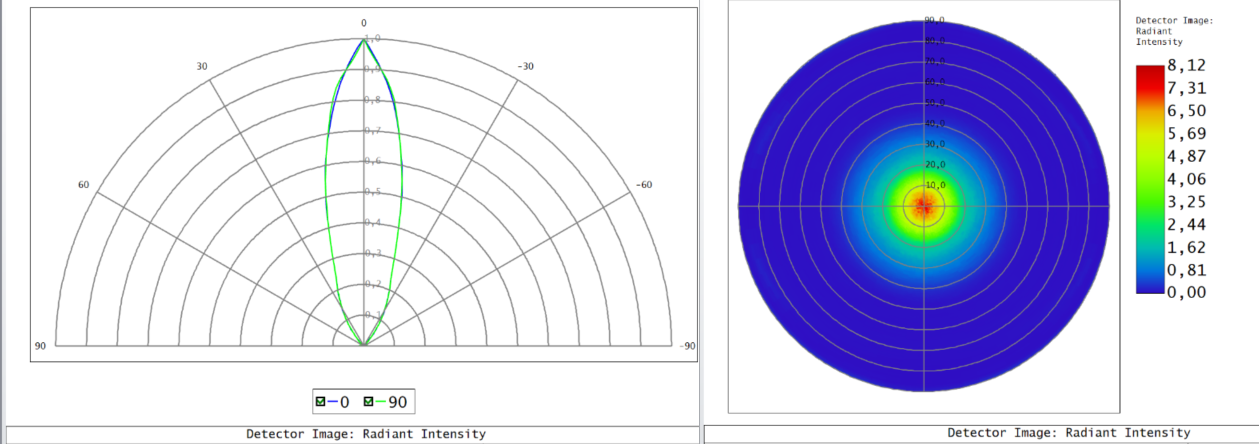Screen dimensions: 1259x444
Task: Click the 10,0 ring label on intensity map
Action: click(x=934, y=185)
